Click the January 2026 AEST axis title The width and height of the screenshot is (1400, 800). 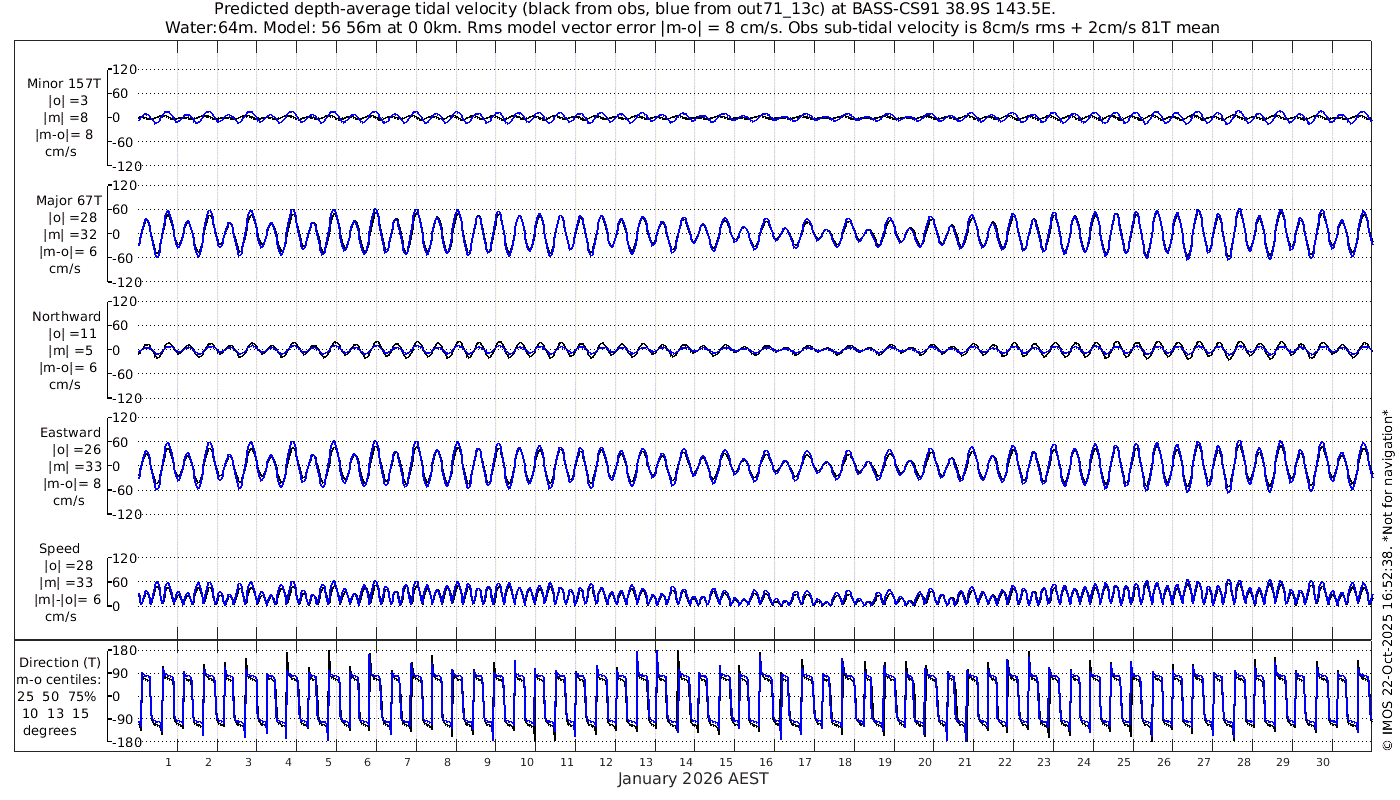pos(692,779)
